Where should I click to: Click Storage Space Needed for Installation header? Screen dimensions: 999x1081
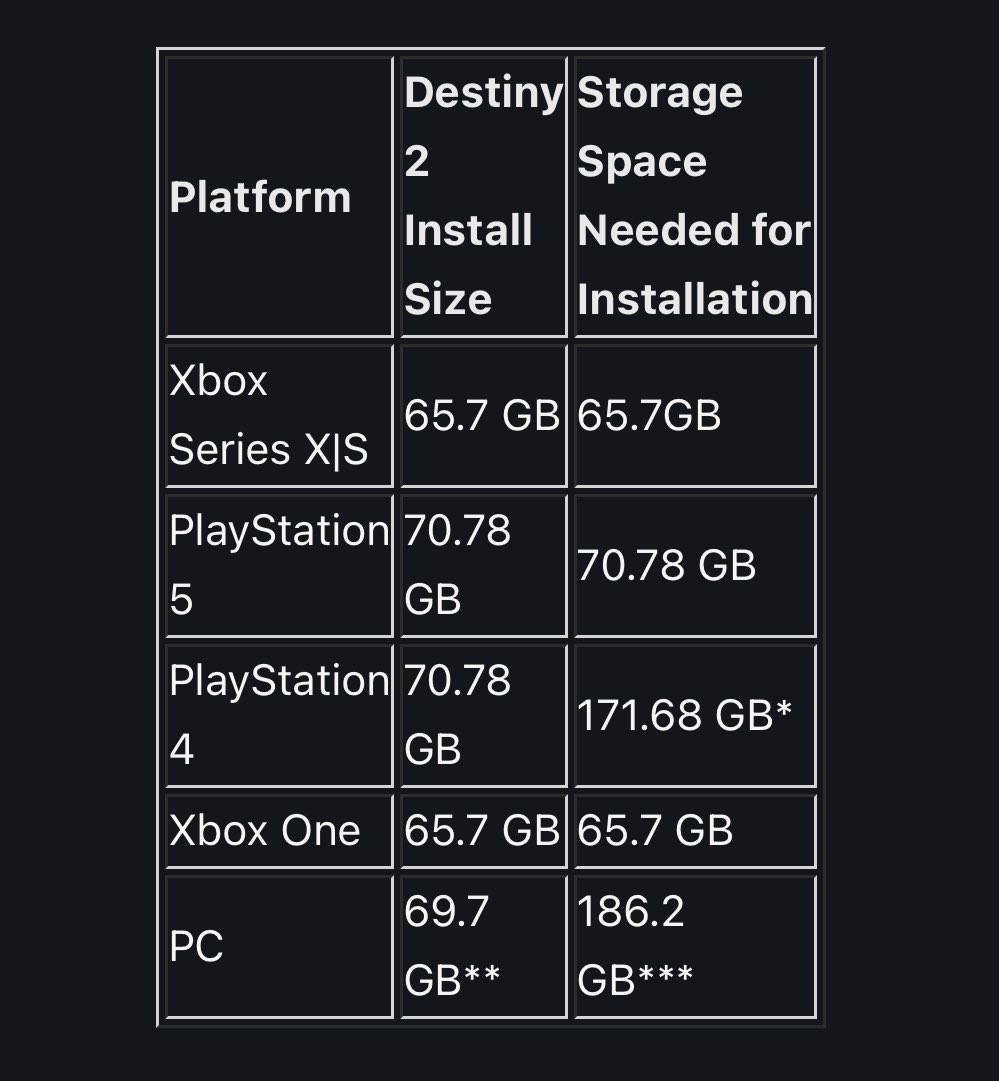[694, 196]
